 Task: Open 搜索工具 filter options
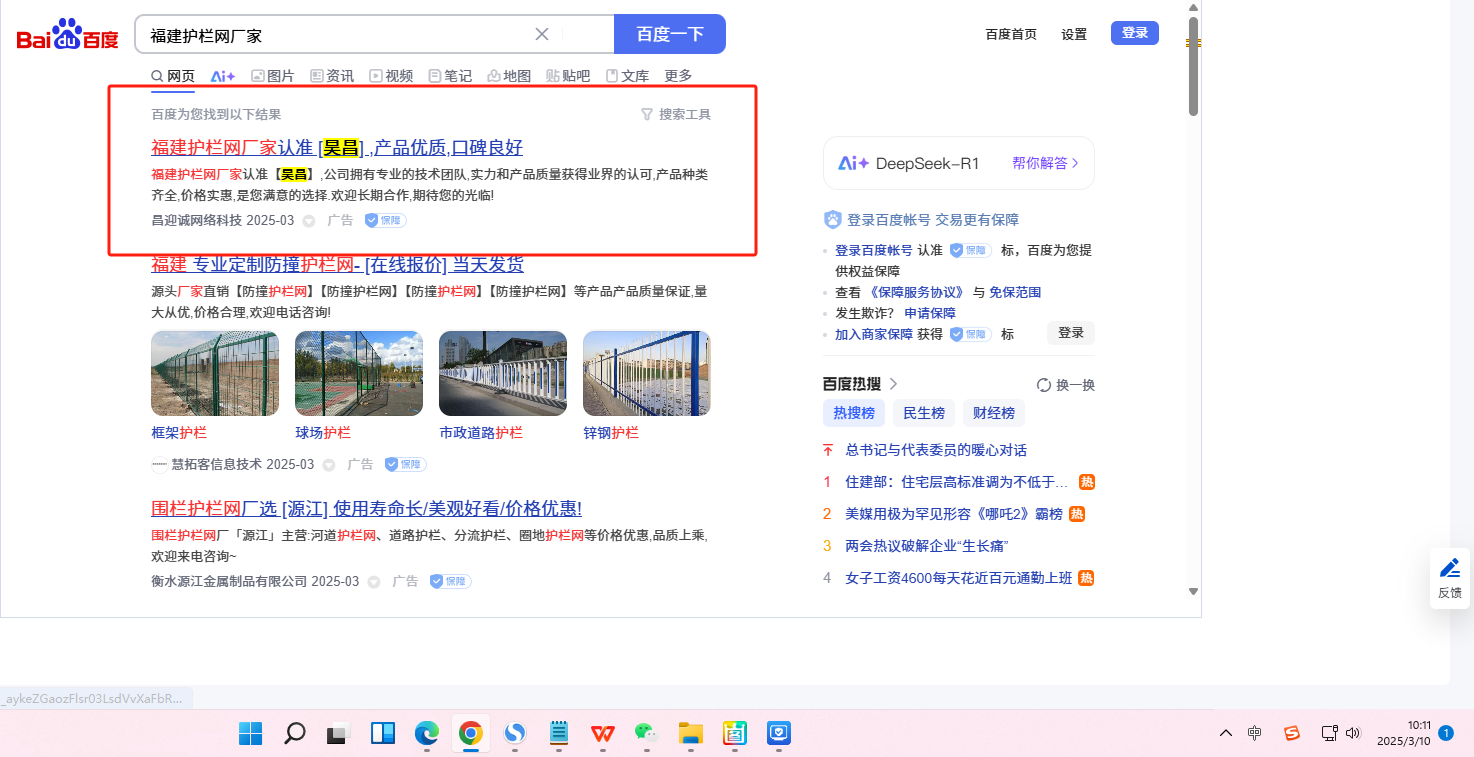click(x=676, y=115)
